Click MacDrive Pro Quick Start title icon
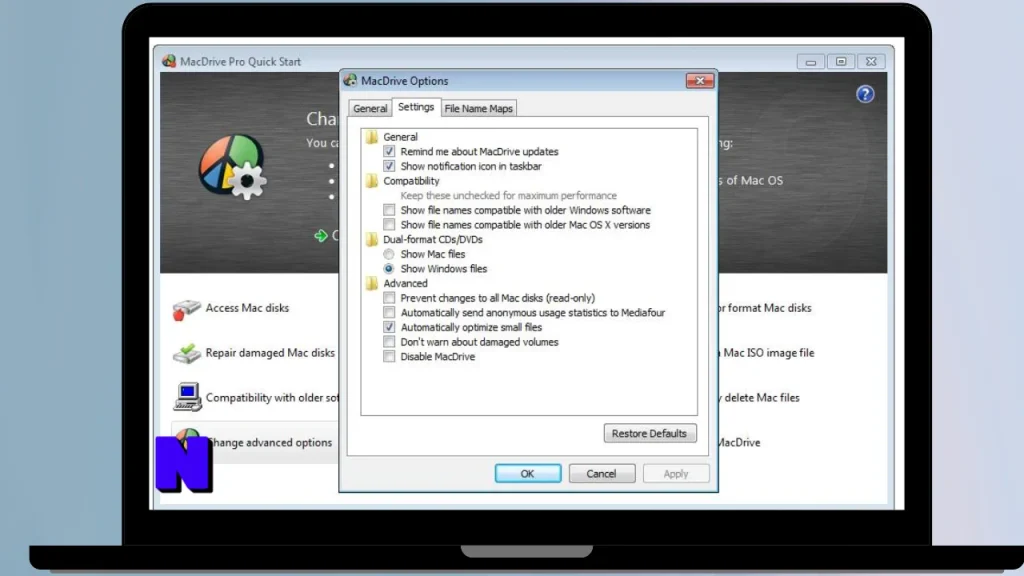The image size is (1024, 576). [169, 61]
